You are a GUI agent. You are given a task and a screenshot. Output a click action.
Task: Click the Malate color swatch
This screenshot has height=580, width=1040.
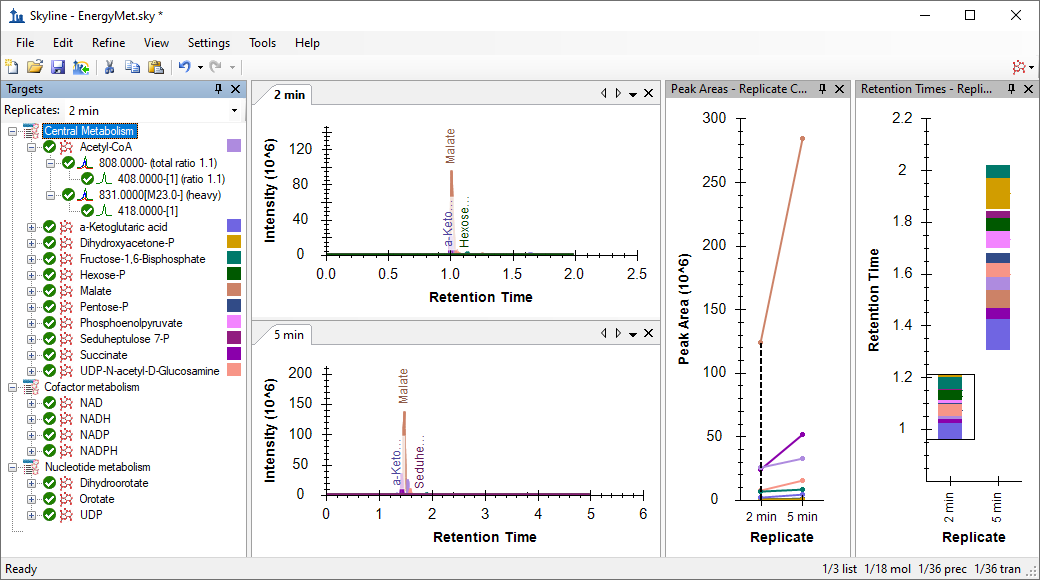(x=234, y=290)
